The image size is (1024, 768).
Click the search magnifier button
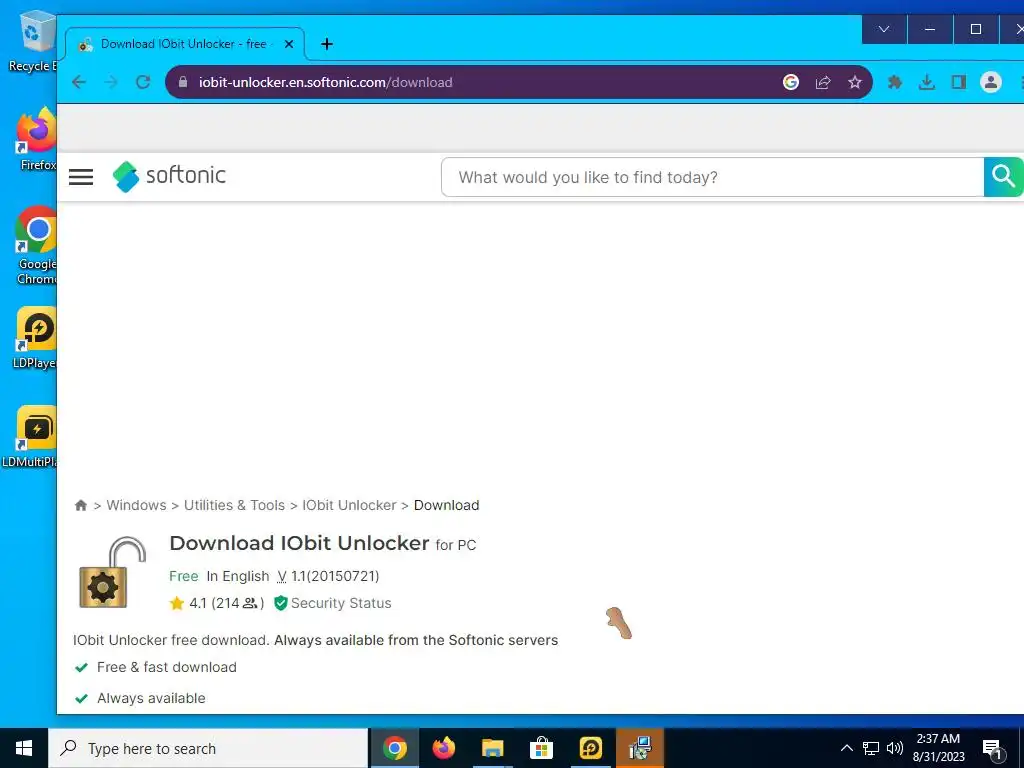click(1003, 177)
